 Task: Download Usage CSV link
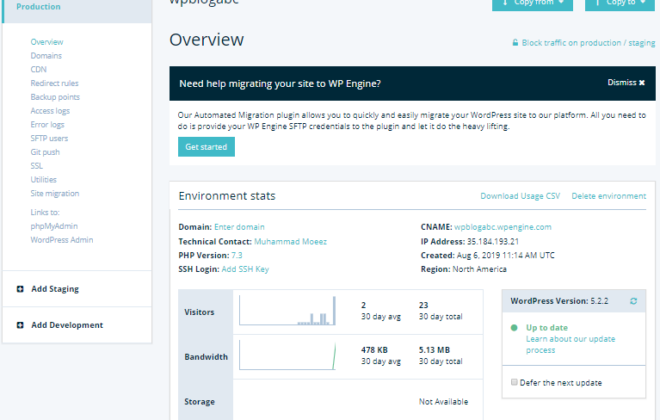(x=520, y=196)
